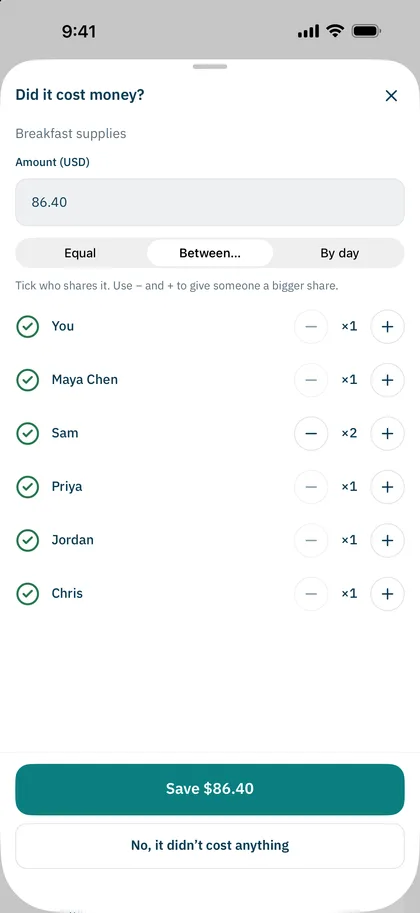This screenshot has width=420, height=913.
Task: Uncheck You from sharing the cost
Action: (x=27, y=327)
